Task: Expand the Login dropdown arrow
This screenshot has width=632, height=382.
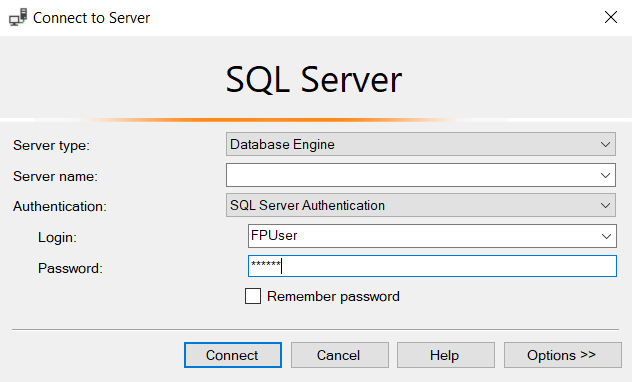Action: click(x=606, y=236)
